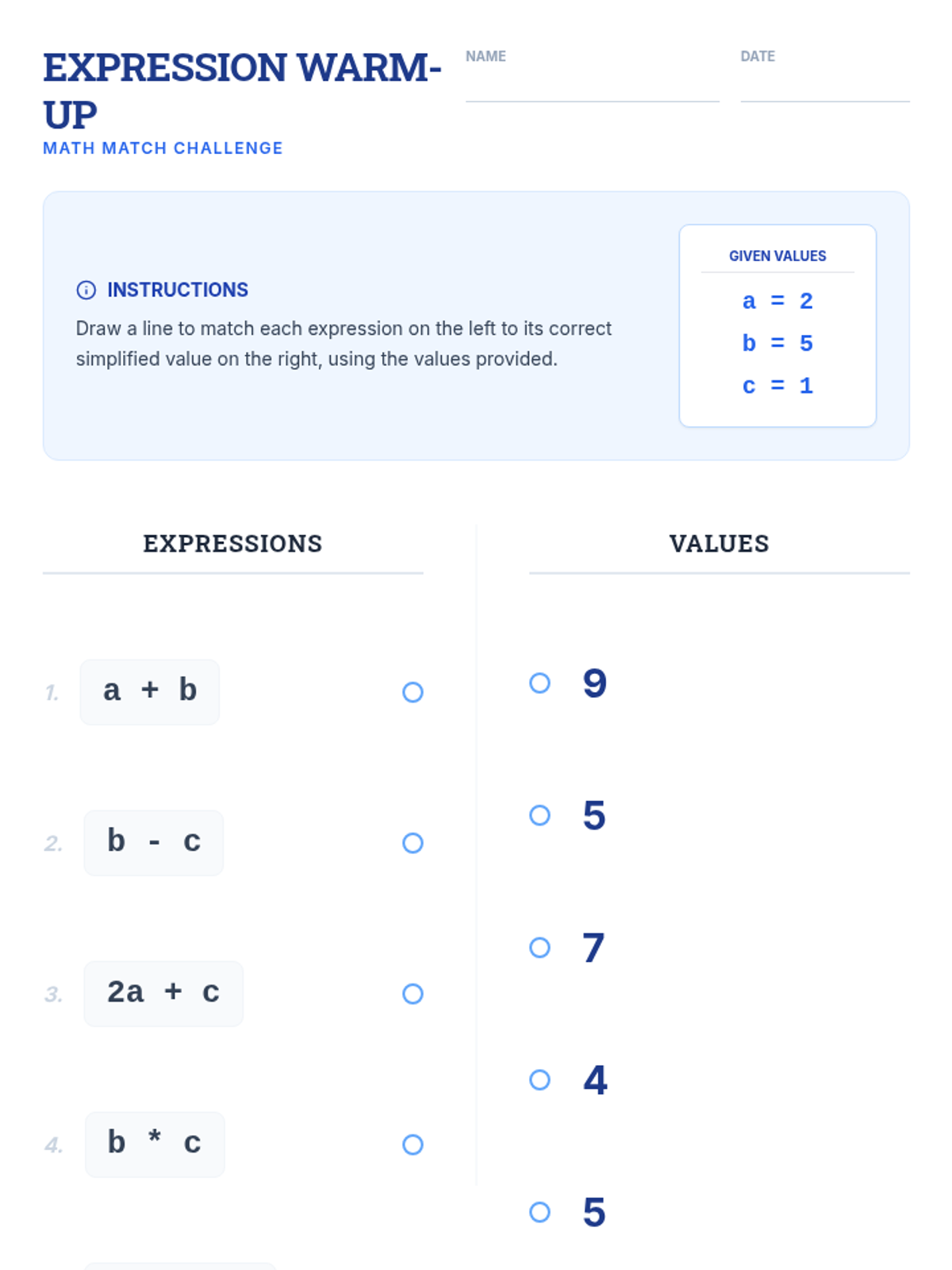The height and width of the screenshot is (1270, 952).
Task: Click the circle beside value 7
Action: [539, 948]
